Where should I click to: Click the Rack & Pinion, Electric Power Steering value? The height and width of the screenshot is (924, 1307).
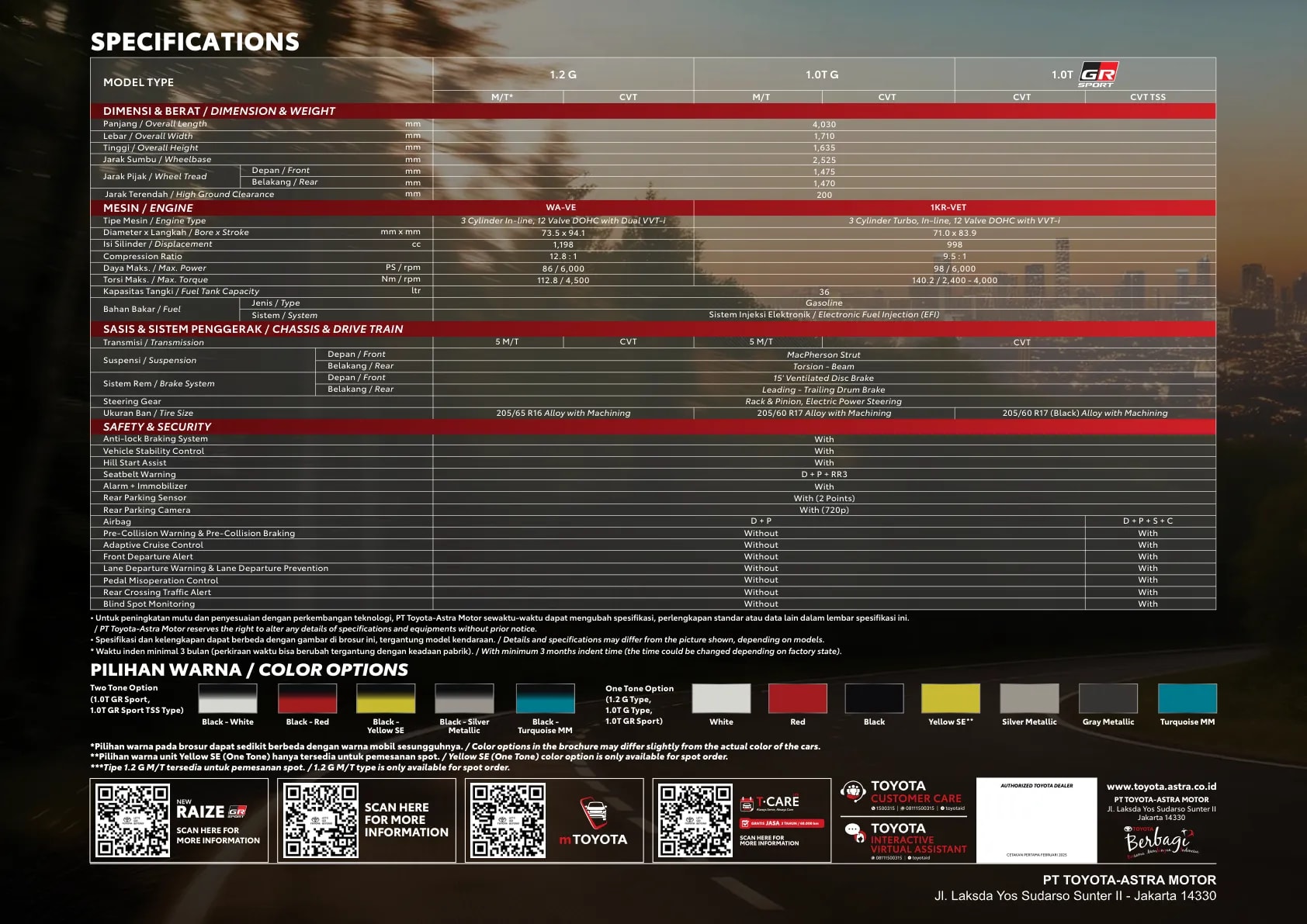click(x=823, y=401)
